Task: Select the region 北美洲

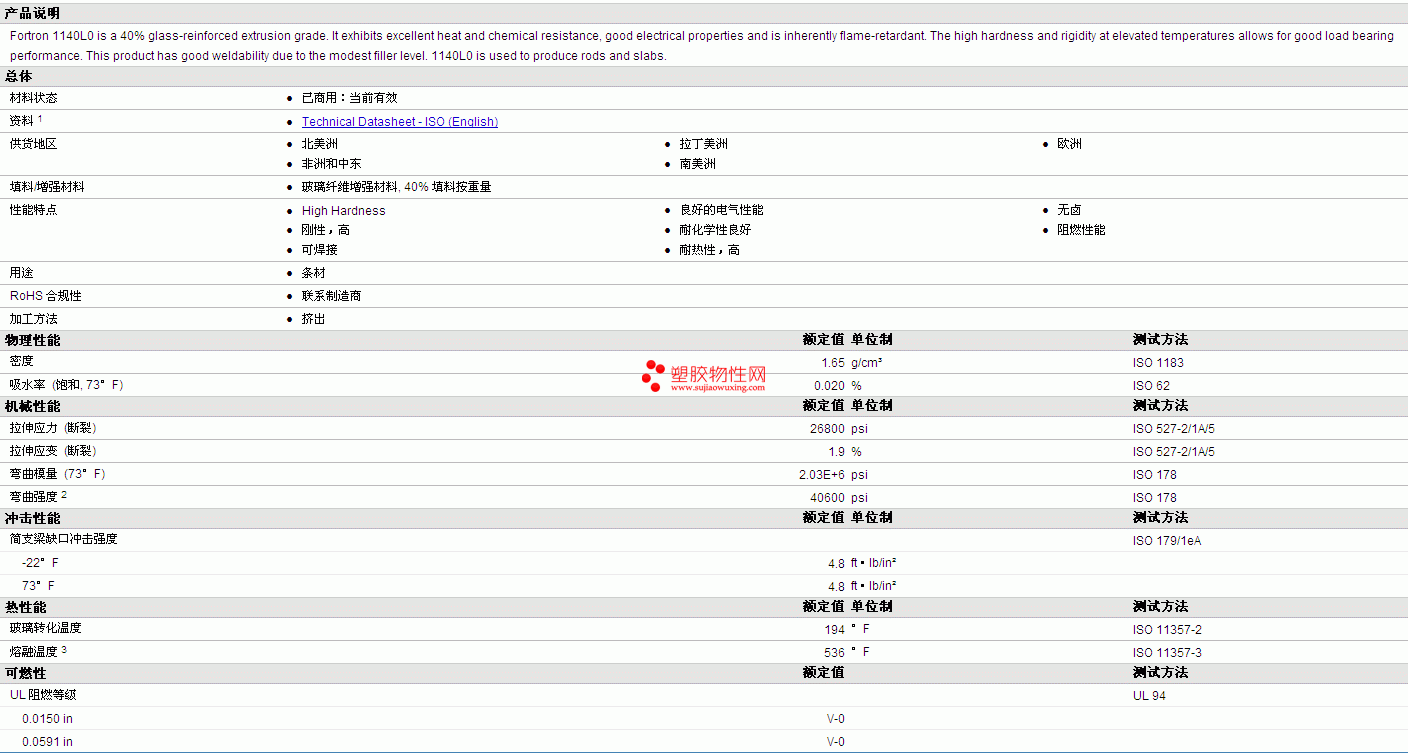Action: coord(320,144)
